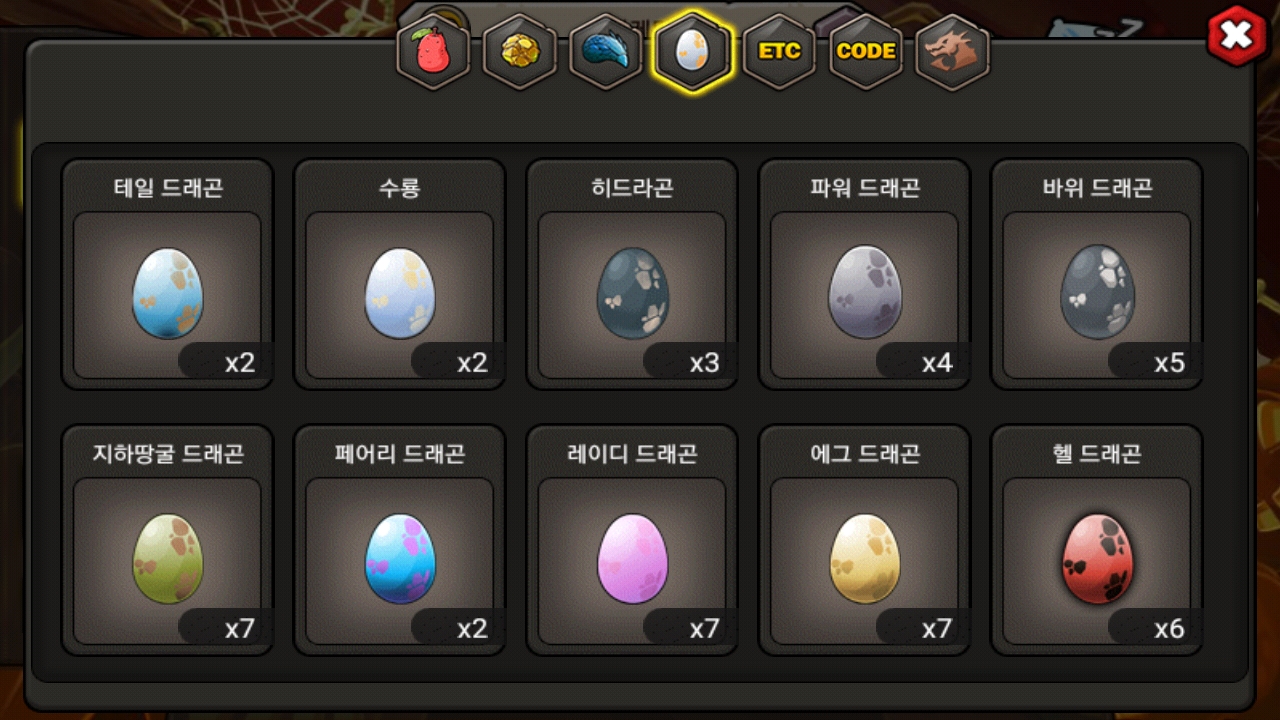Switch to the gold nugget tab
Viewport: 1280px width, 720px height.
pyautogui.click(x=520, y=51)
